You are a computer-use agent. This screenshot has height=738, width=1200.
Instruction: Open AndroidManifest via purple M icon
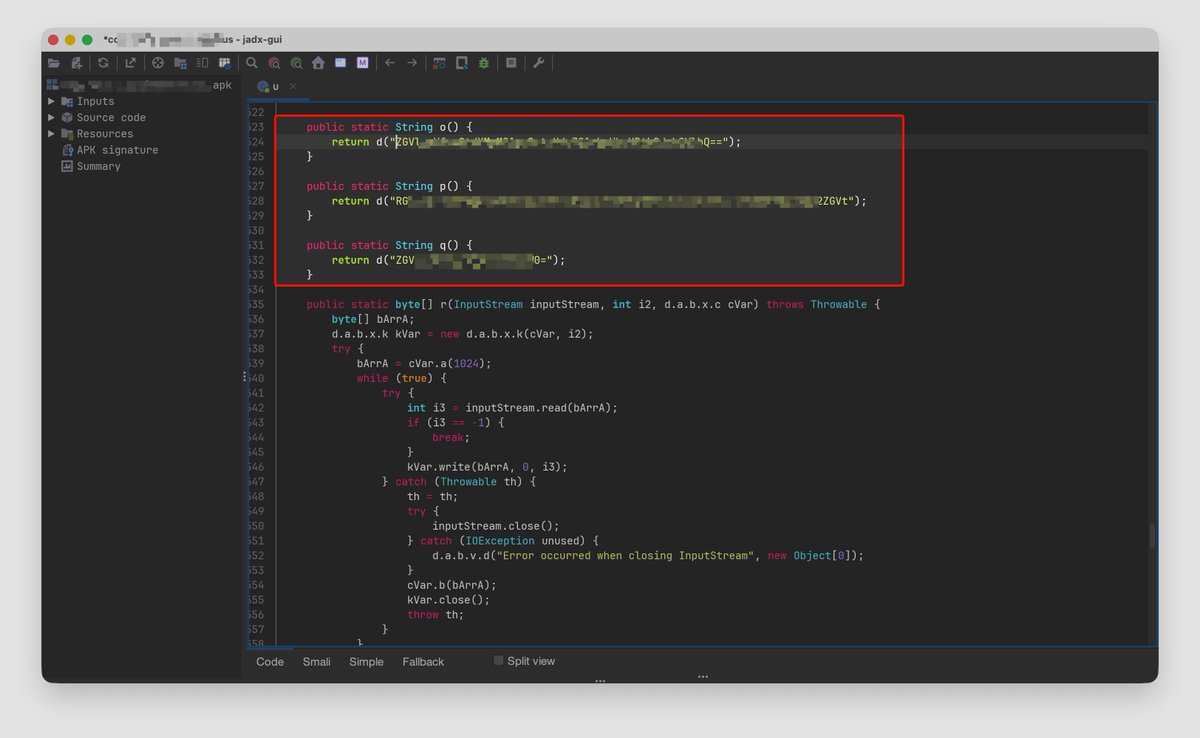coord(362,63)
